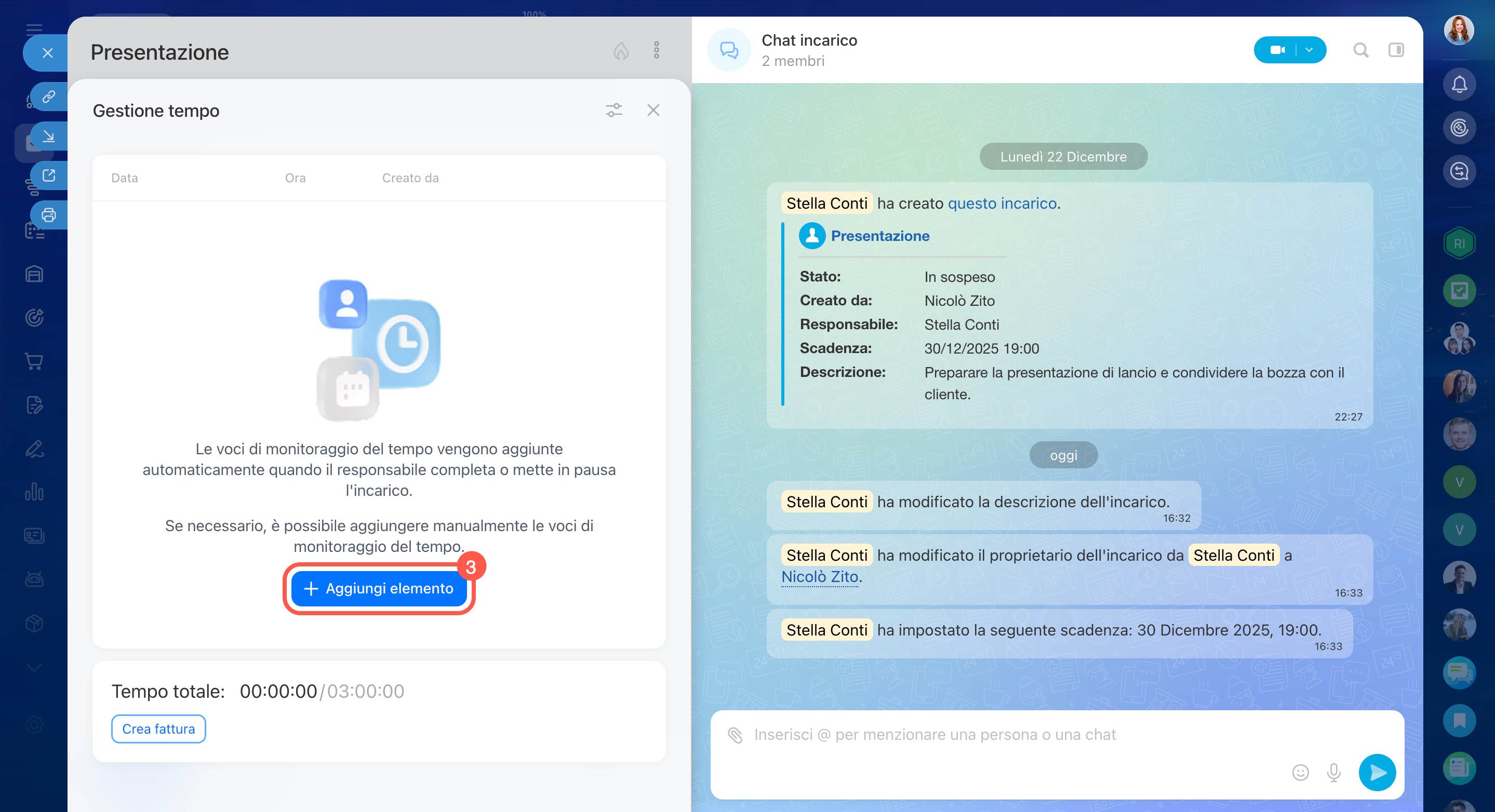1495x812 pixels.
Task: Click the printer icon button
Action: coord(49,215)
